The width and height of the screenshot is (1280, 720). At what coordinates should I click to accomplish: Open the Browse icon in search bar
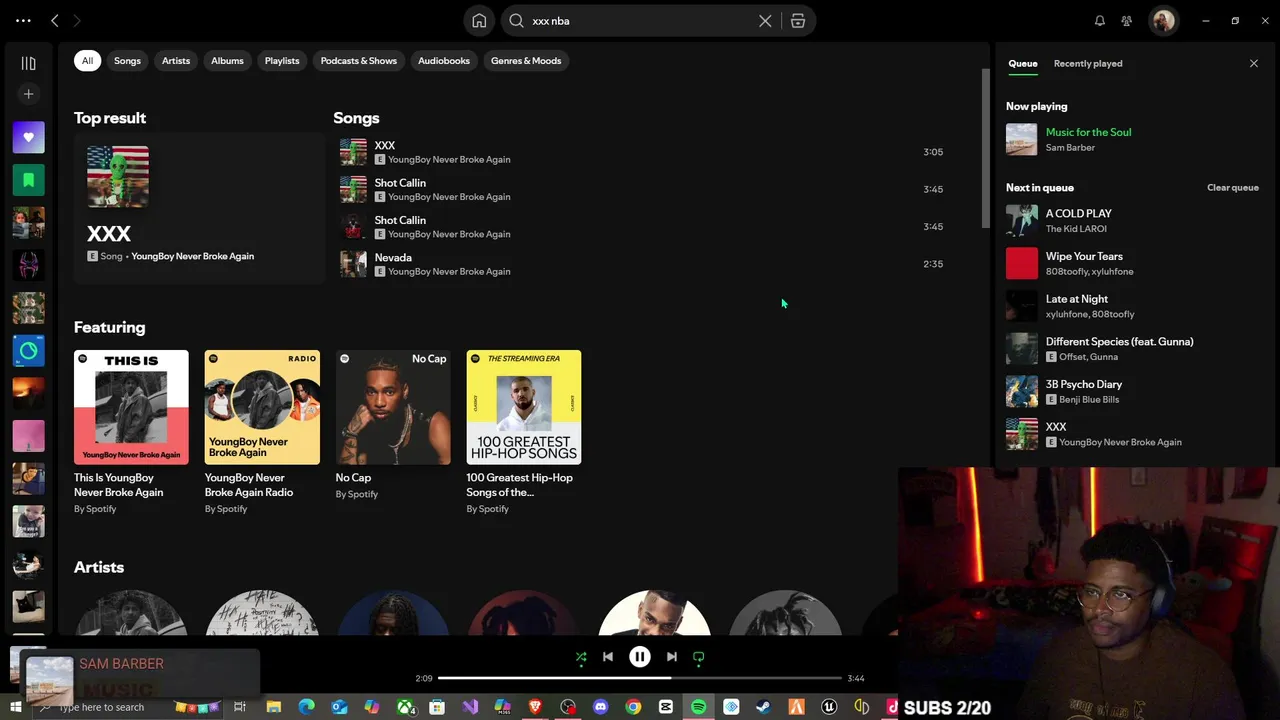pos(798,21)
